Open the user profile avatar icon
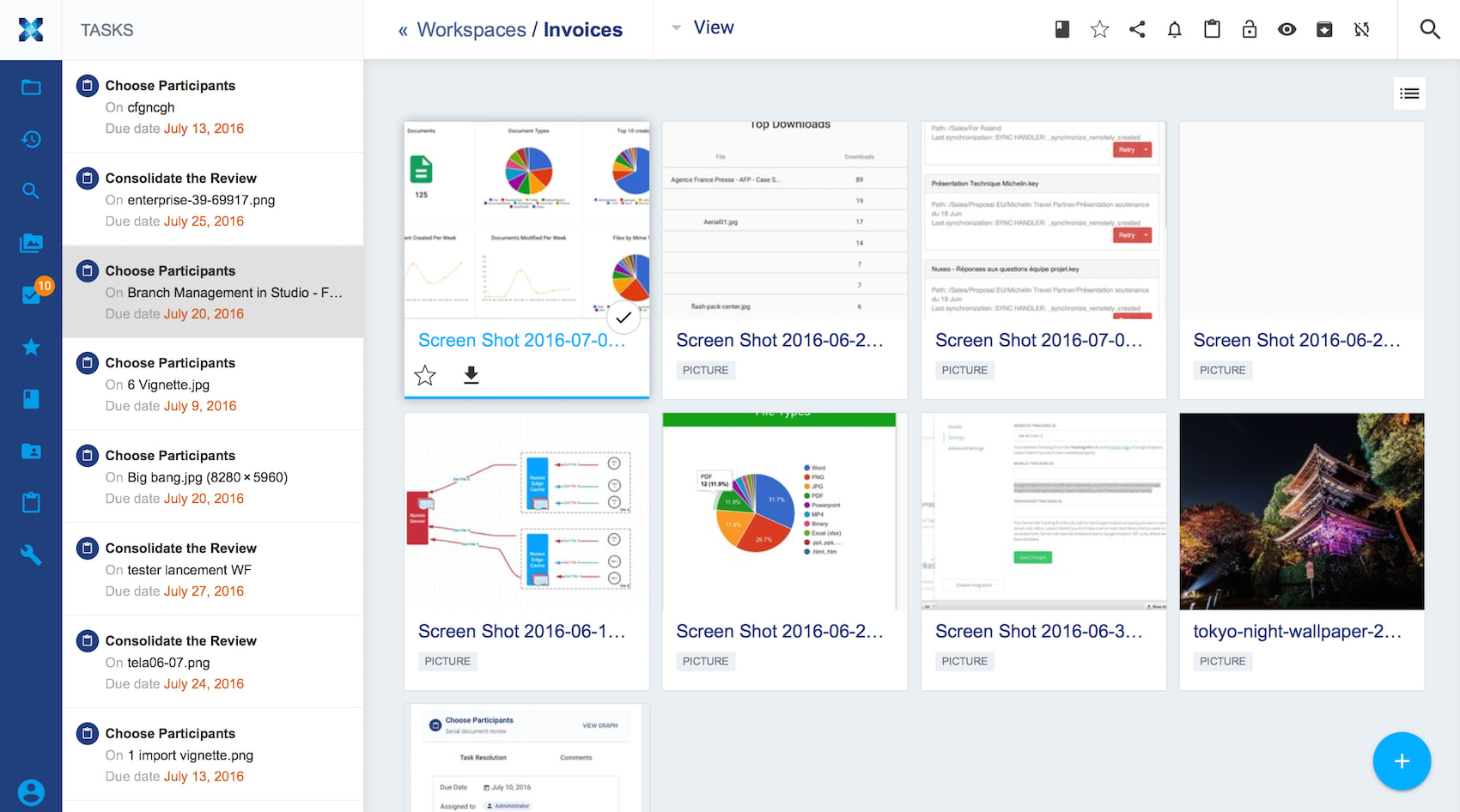This screenshot has width=1460, height=812. coord(31,792)
